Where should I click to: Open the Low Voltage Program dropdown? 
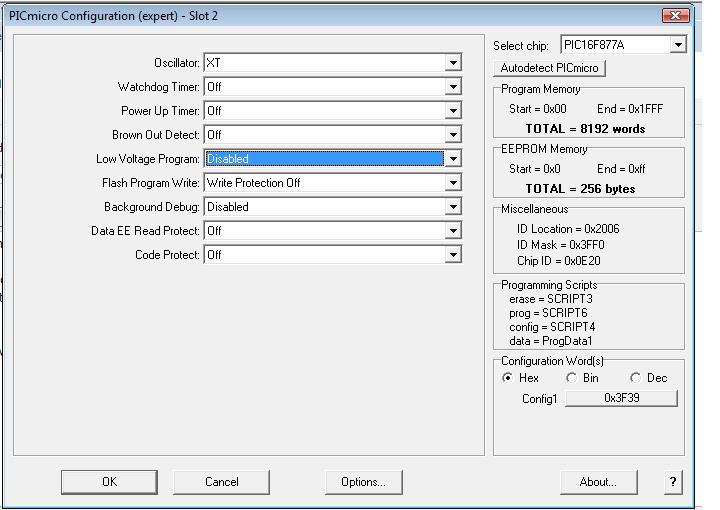tap(453, 159)
